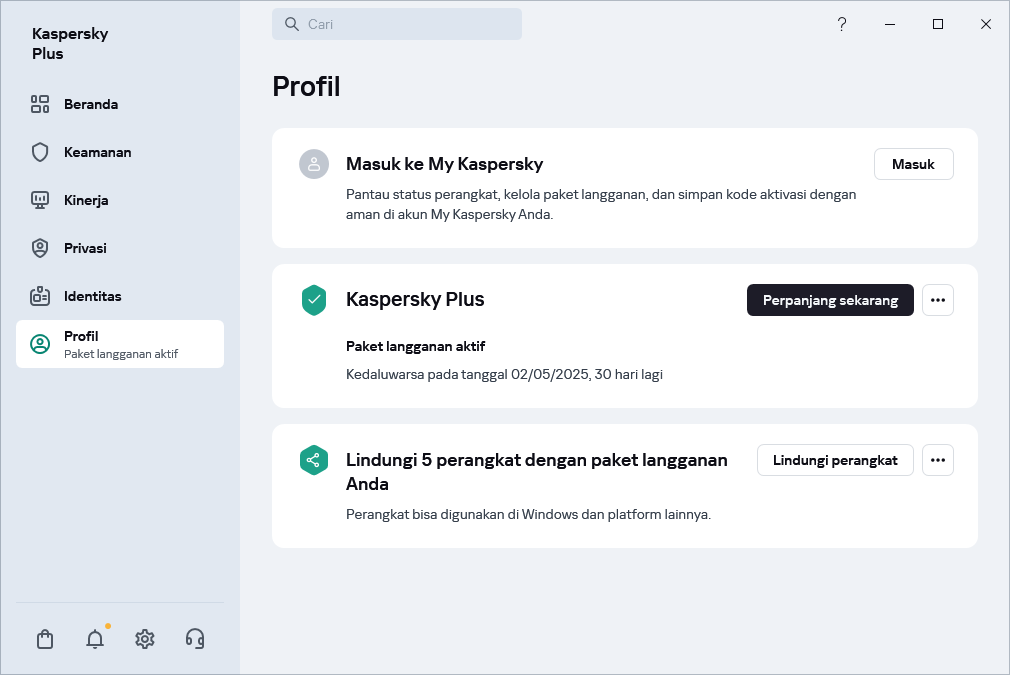Click the My Kaspersky avatar icon
Image resolution: width=1010 pixels, height=675 pixels.
click(x=313, y=164)
